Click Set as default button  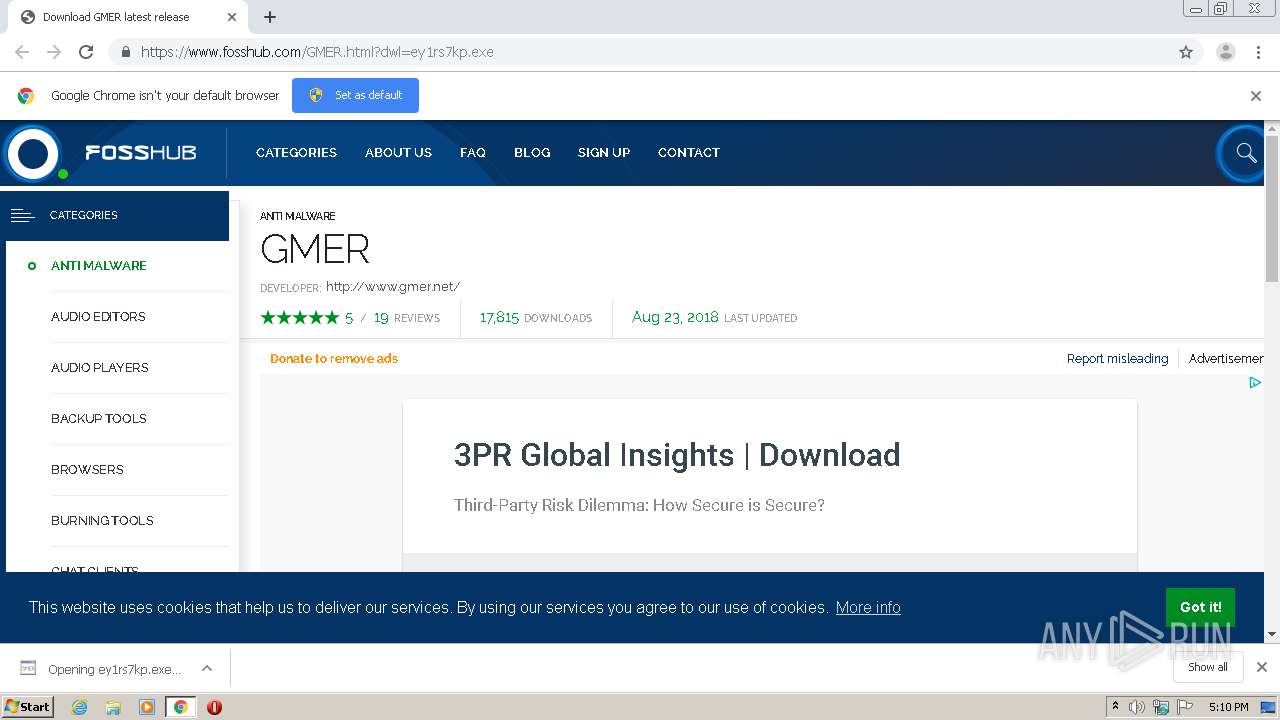[355, 95]
